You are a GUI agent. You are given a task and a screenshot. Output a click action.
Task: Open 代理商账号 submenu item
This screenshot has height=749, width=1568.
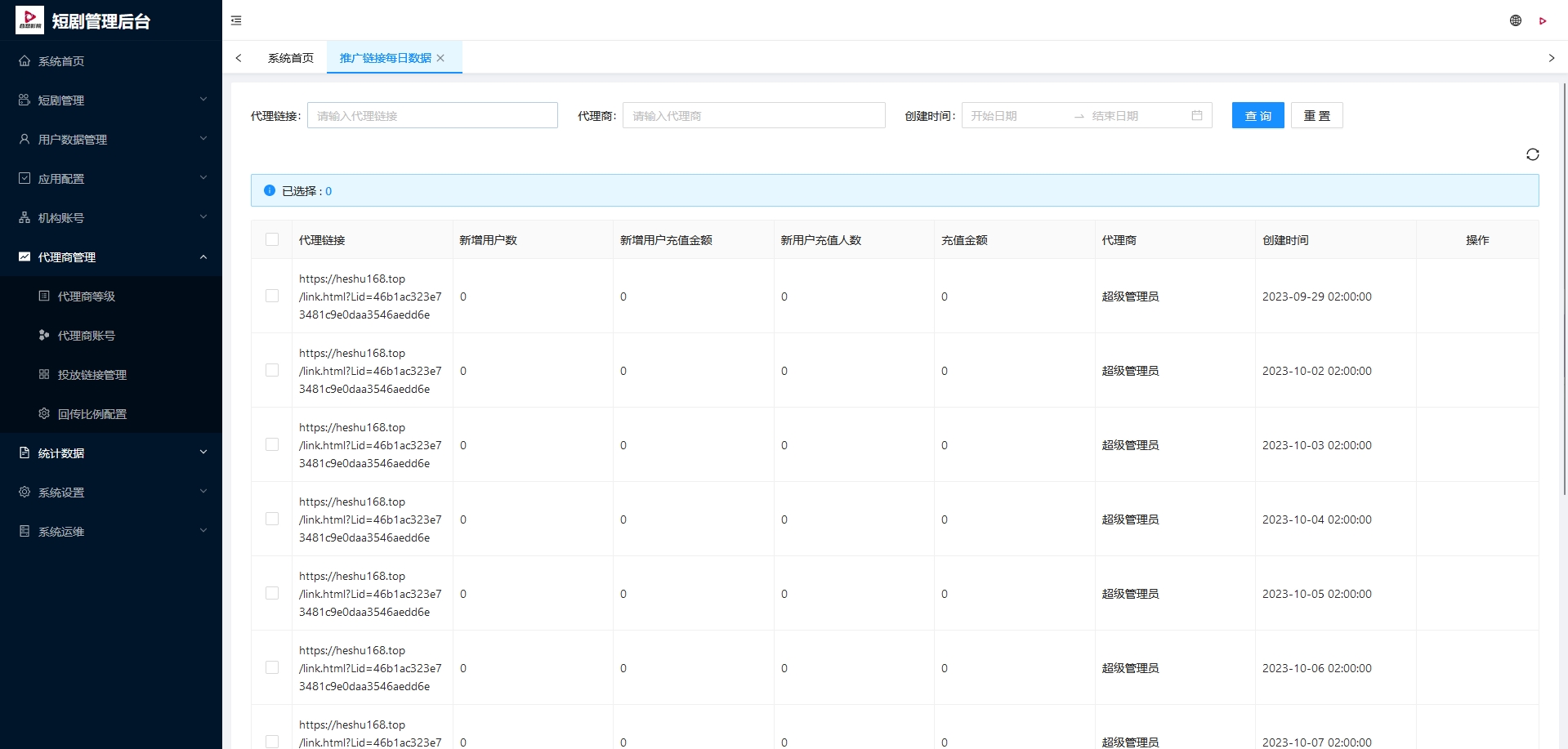(x=111, y=335)
